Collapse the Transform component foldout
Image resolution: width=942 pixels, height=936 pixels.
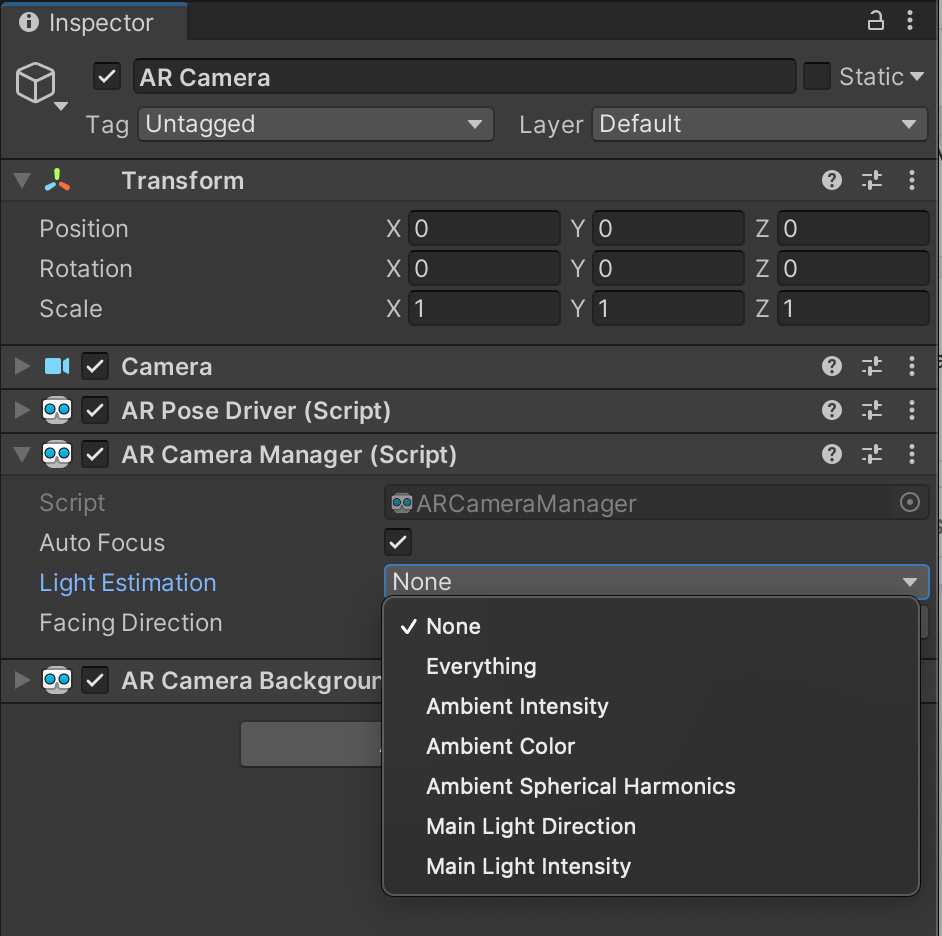pyautogui.click(x=21, y=181)
